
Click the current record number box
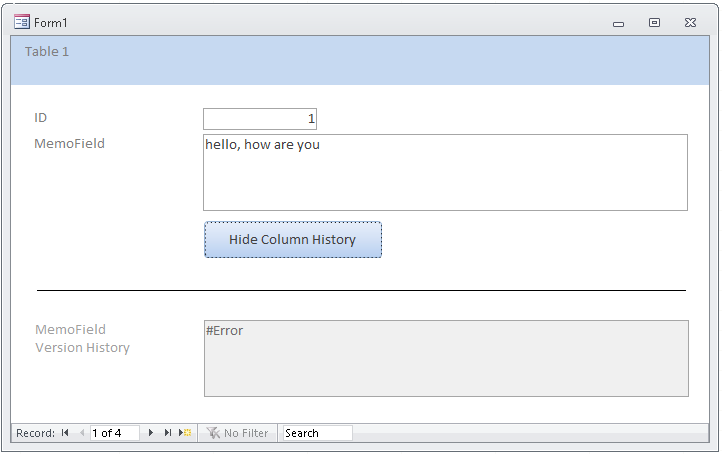click(114, 433)
